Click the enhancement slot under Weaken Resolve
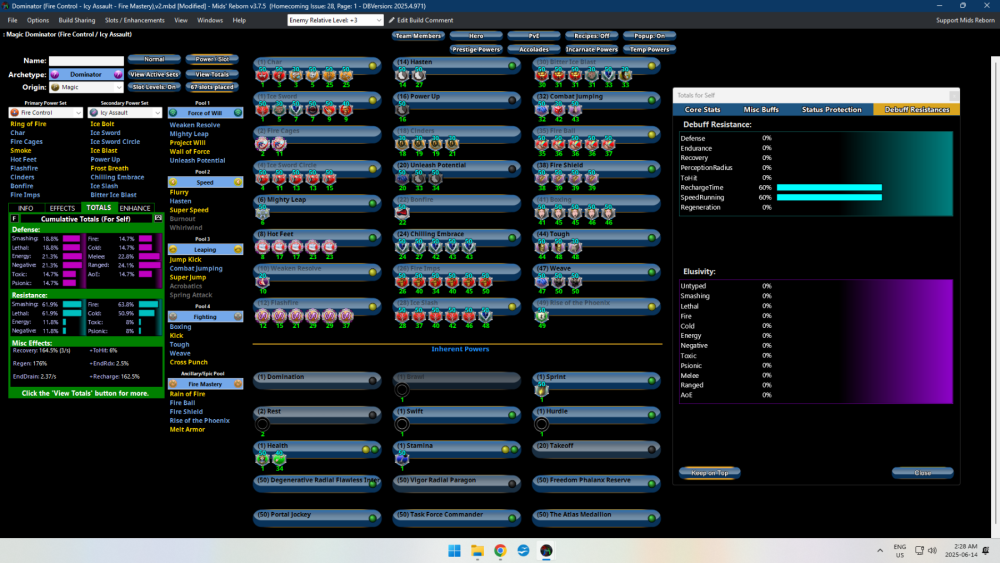Viewport: 1000px width, 563px height. point(262,282)
